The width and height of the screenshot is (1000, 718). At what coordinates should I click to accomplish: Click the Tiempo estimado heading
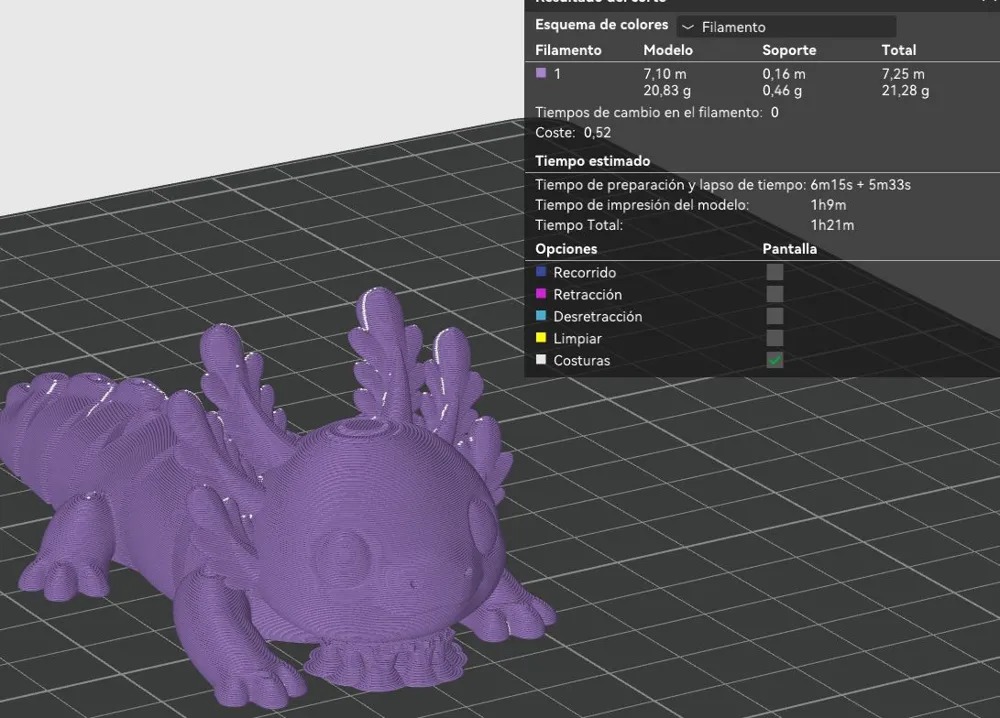coord(592,161)
